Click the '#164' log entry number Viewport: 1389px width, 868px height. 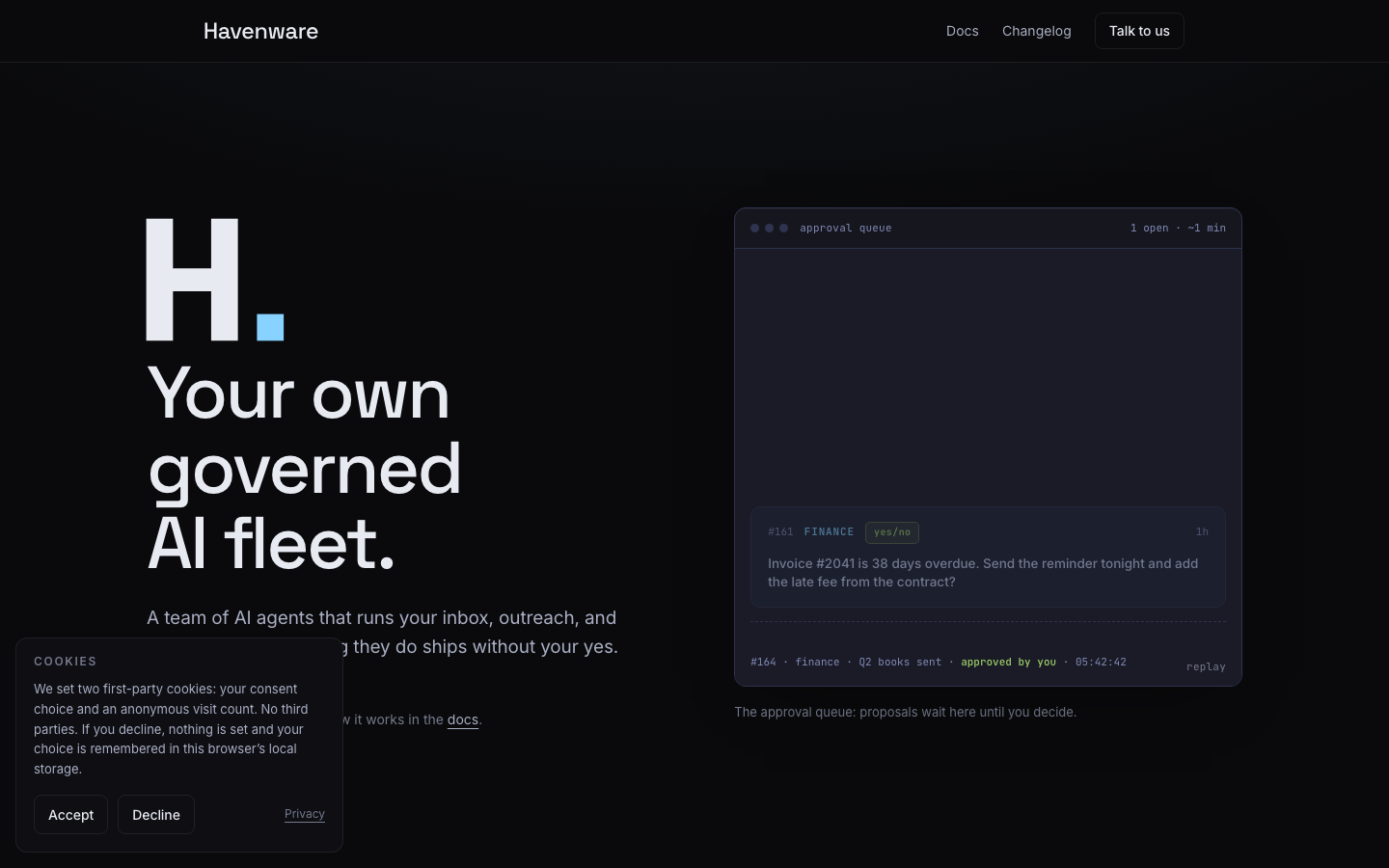click(763, 662)
